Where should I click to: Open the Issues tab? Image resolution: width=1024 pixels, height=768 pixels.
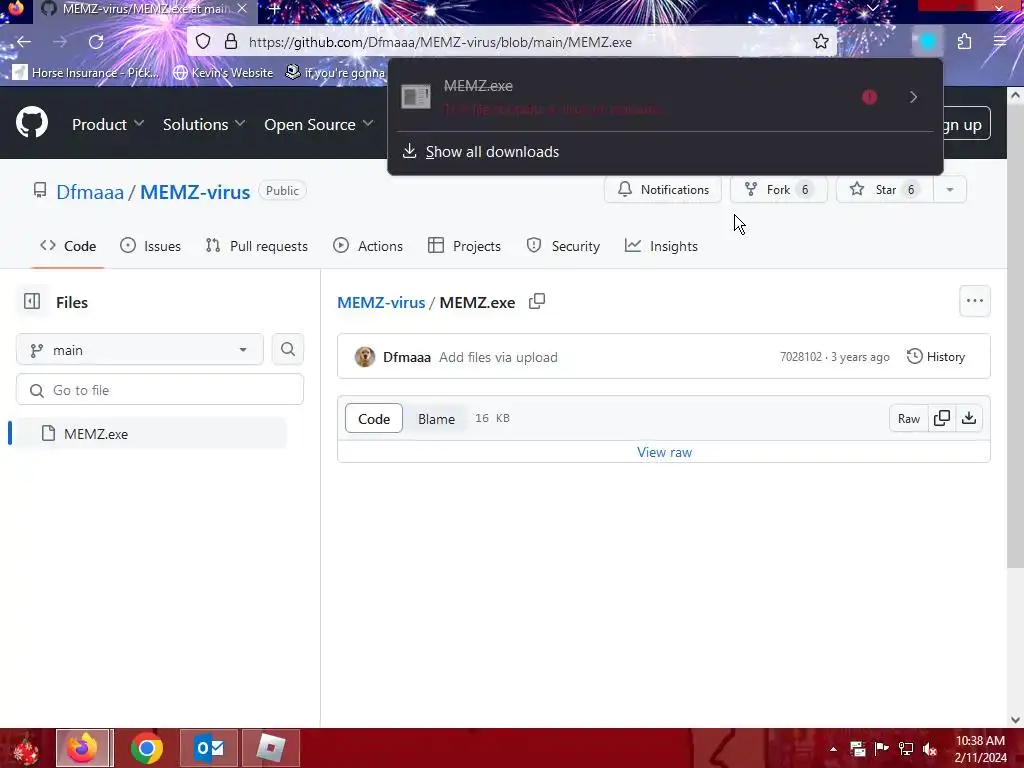[x=150, y=246]
